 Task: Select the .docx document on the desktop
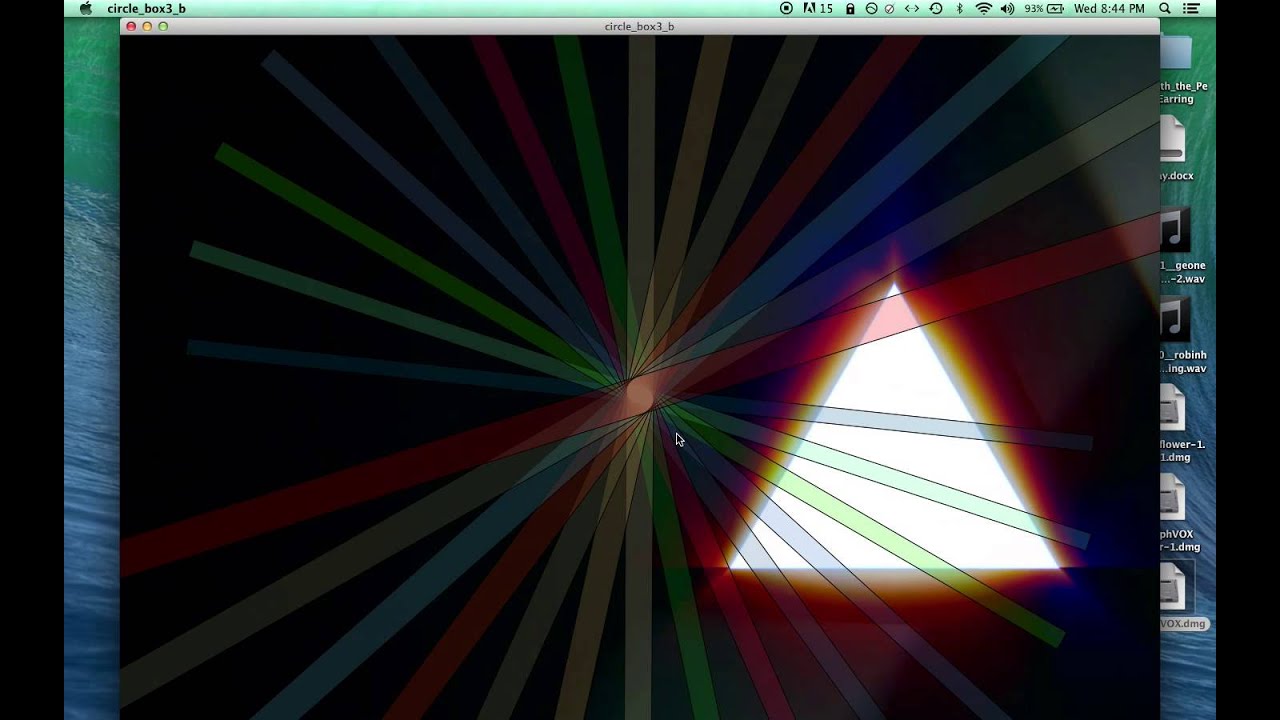point(1173,139)
